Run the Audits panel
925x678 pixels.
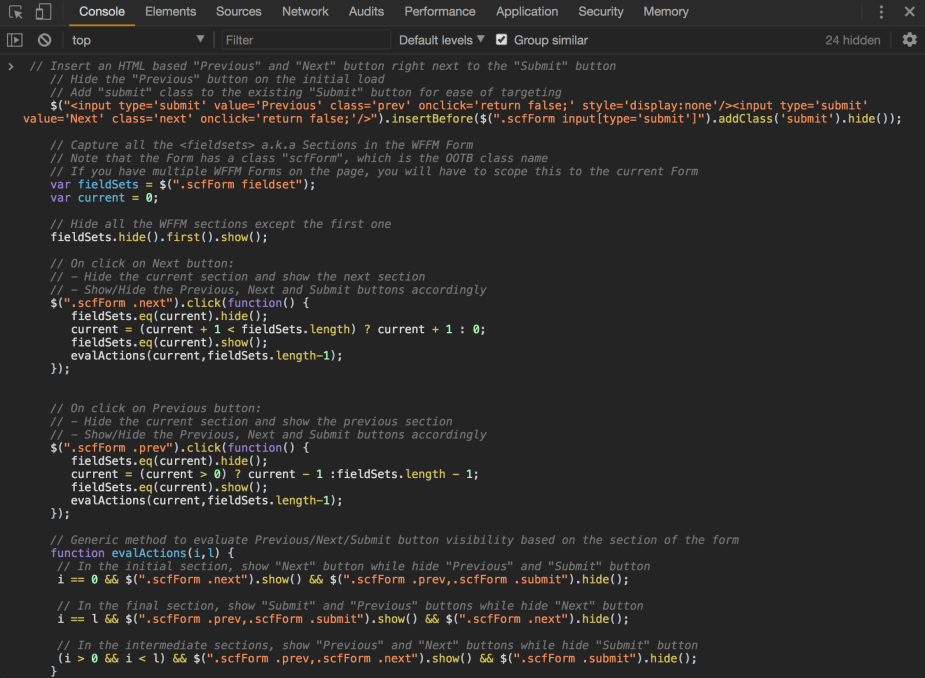[366, 11]
